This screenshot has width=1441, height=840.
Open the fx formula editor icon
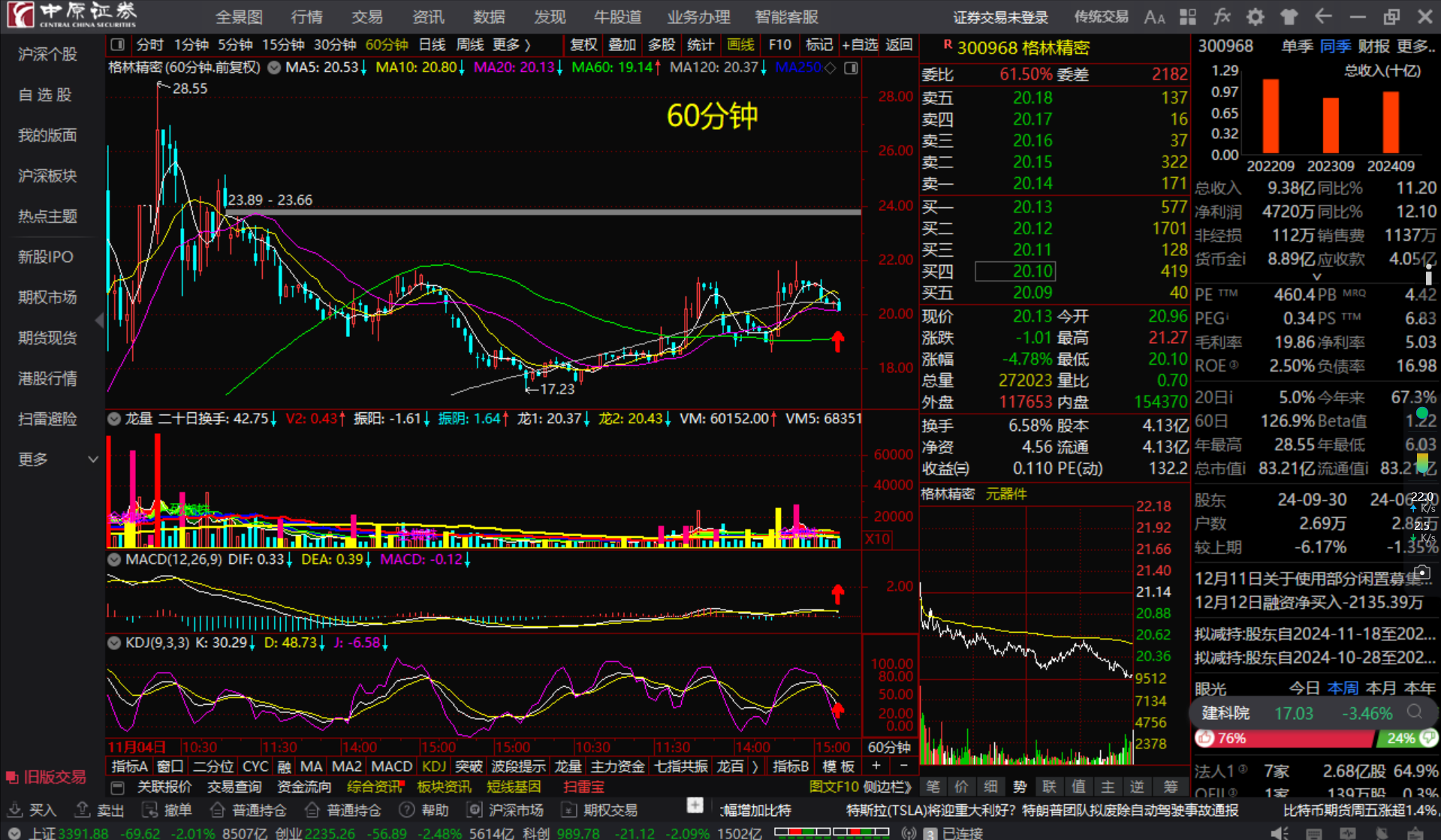coord(1222,17)
